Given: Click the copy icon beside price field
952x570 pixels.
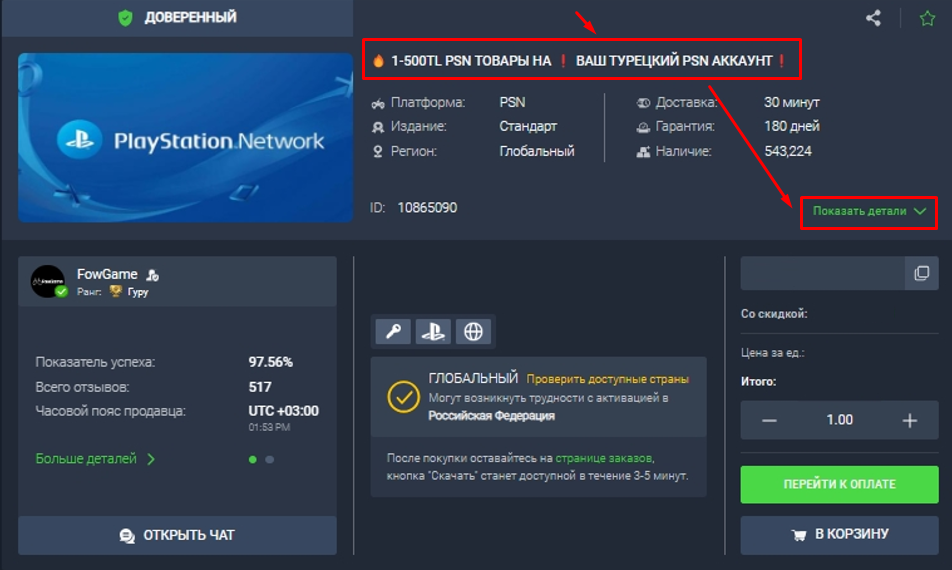Looking at the screenshot, I should pyautogui.click(x=921, y=273).
